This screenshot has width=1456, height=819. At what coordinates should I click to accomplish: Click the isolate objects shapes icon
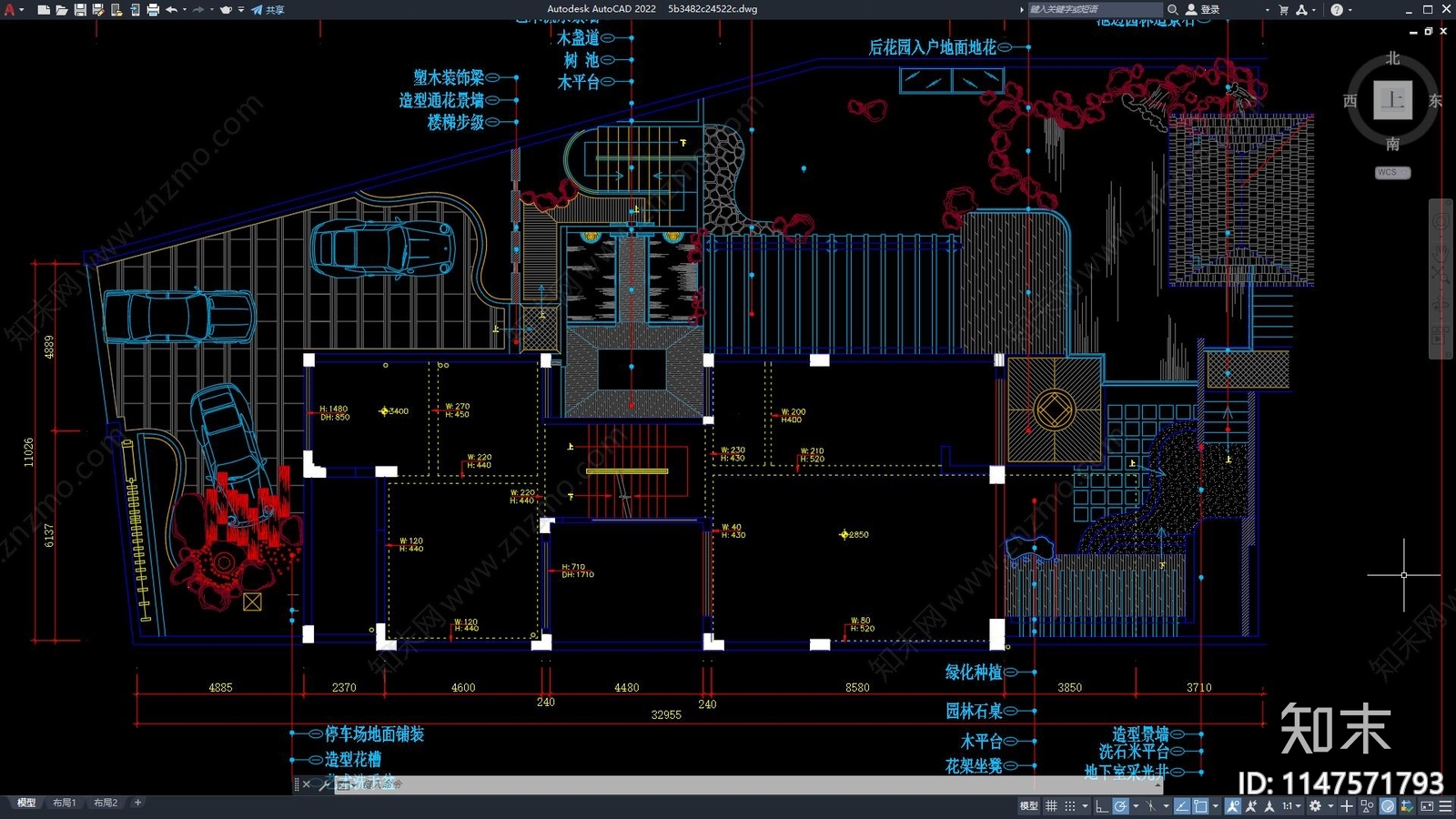pos(1367,806)
